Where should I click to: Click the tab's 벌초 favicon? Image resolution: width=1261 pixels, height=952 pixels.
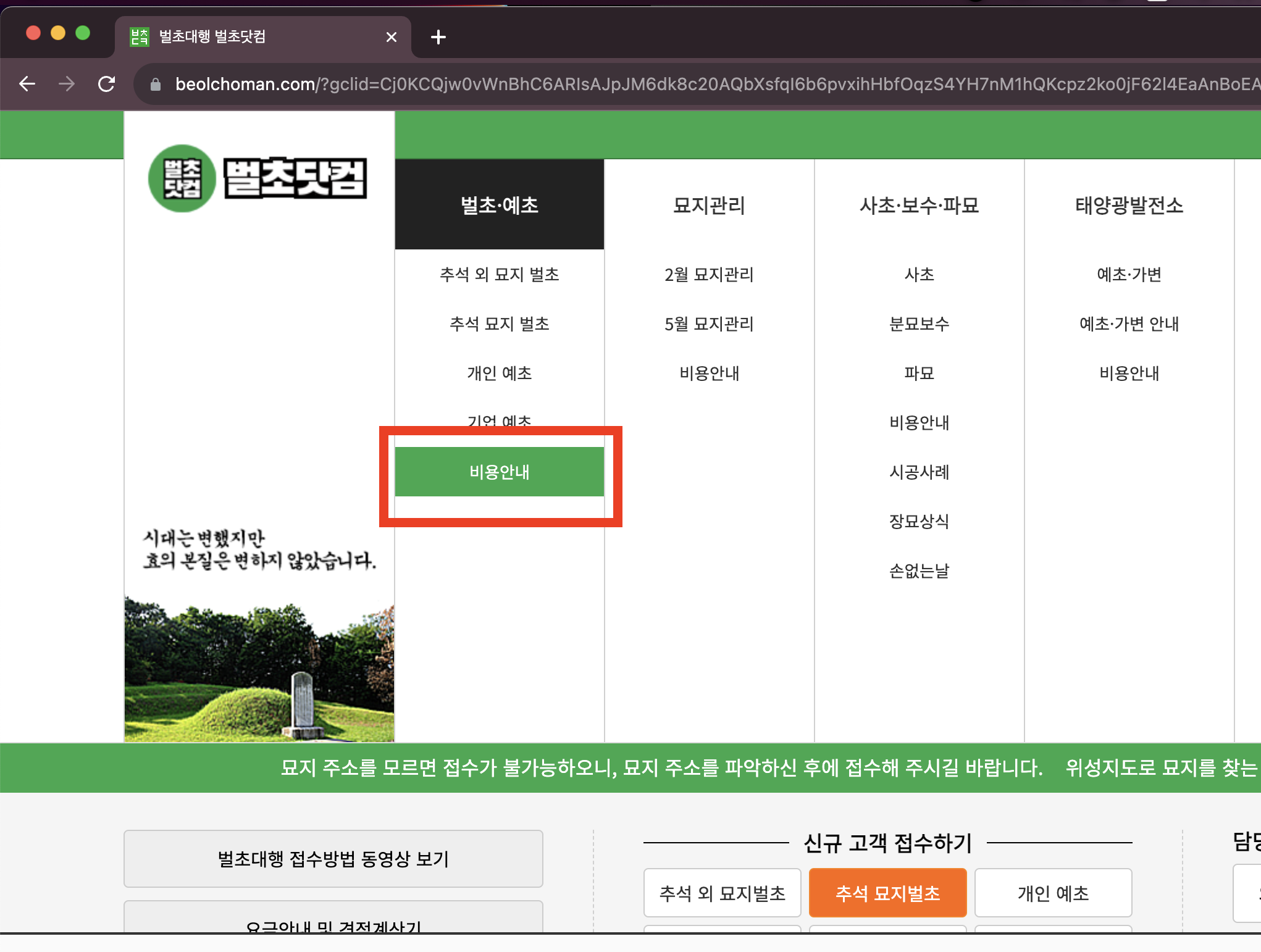point(140,37)
